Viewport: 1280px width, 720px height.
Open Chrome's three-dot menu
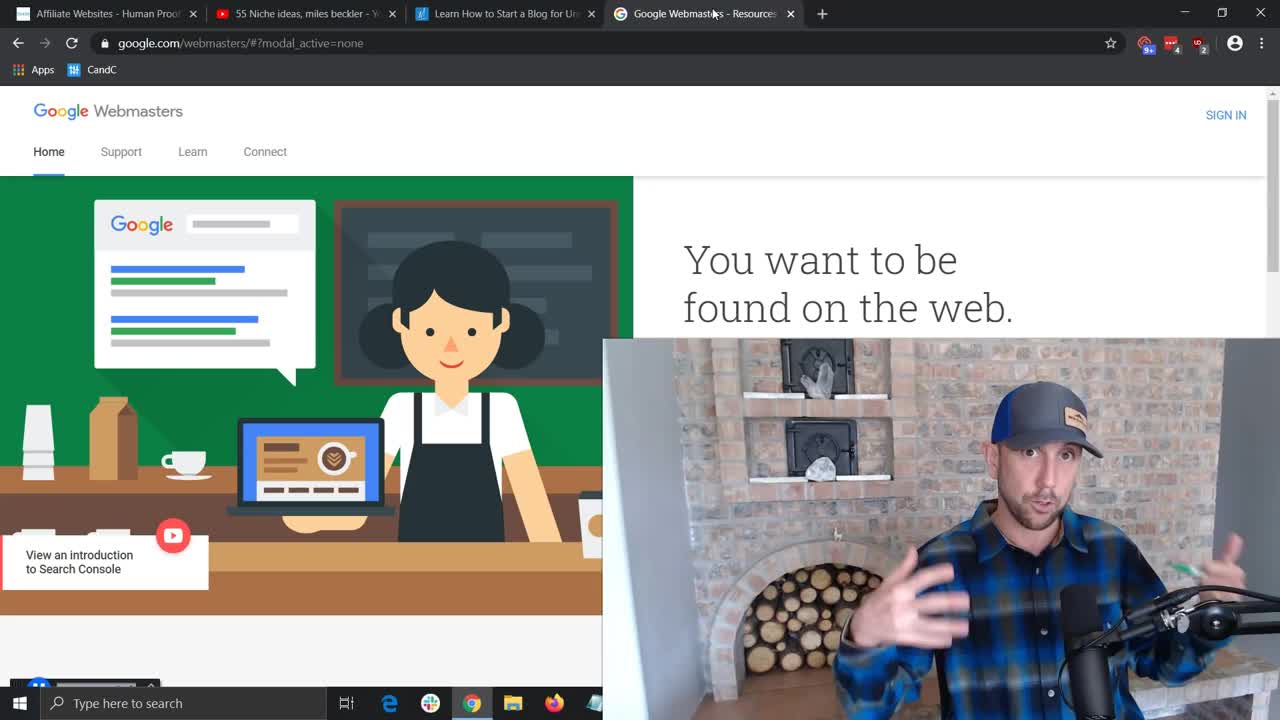(1262, 43)
